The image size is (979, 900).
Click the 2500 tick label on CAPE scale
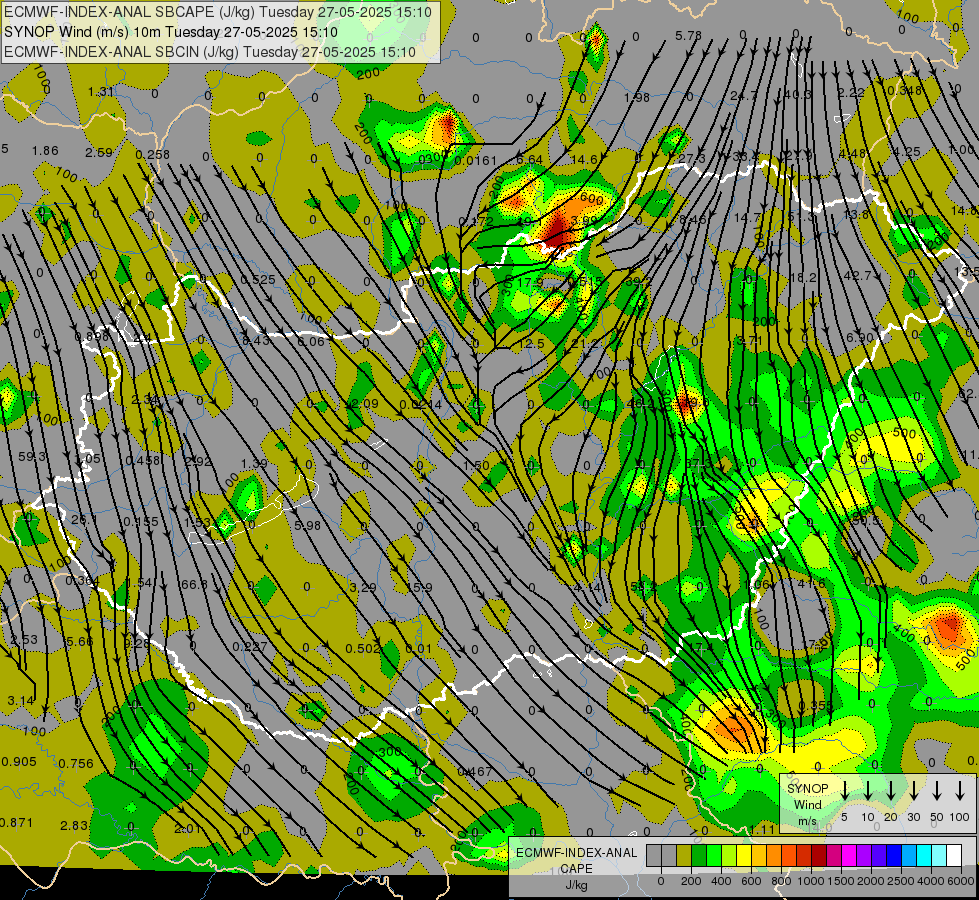point(901,881)
